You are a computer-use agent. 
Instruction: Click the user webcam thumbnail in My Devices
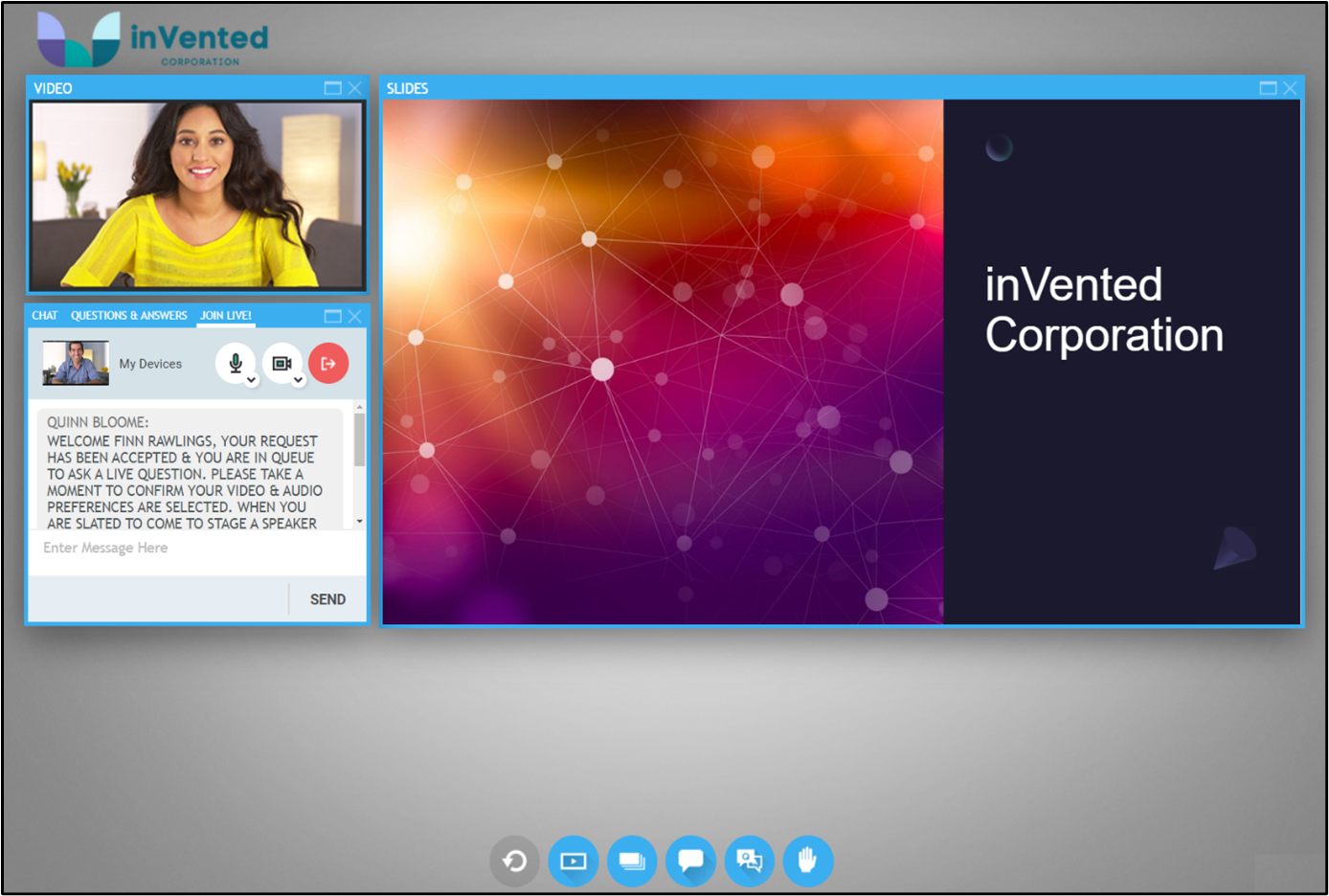[76, 363]
